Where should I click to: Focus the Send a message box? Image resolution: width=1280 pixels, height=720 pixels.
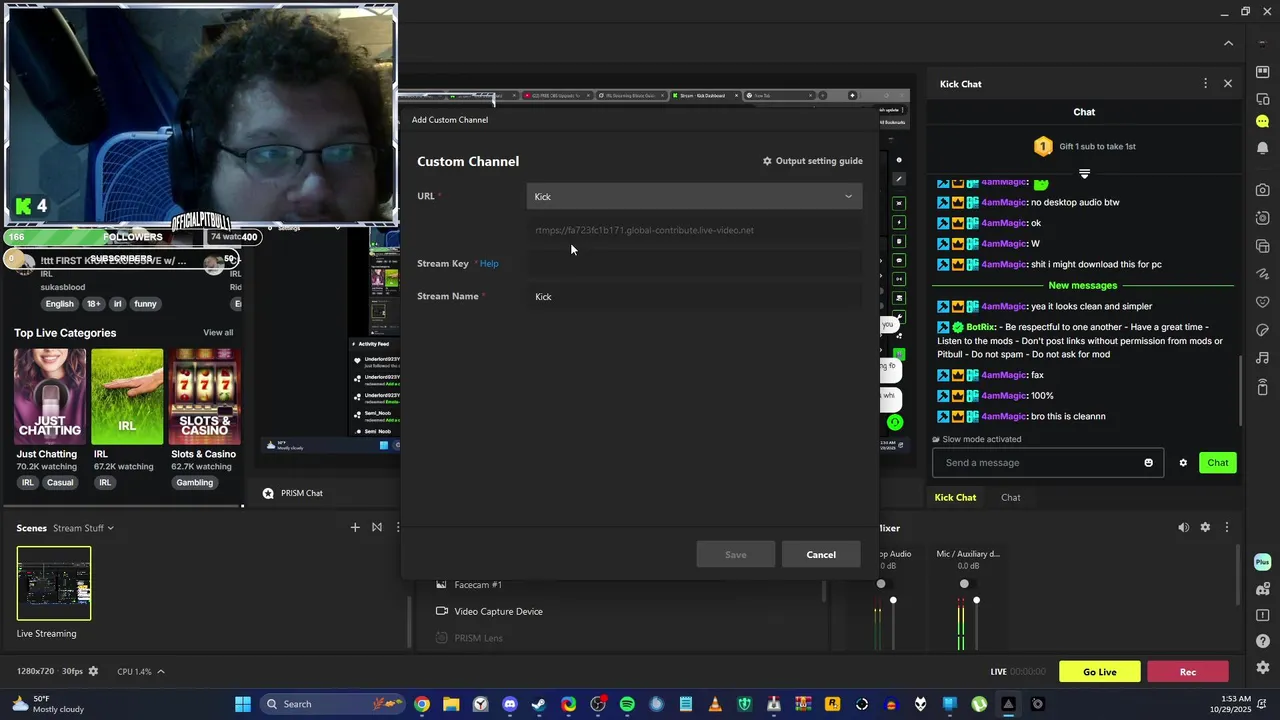(1040, 463)
